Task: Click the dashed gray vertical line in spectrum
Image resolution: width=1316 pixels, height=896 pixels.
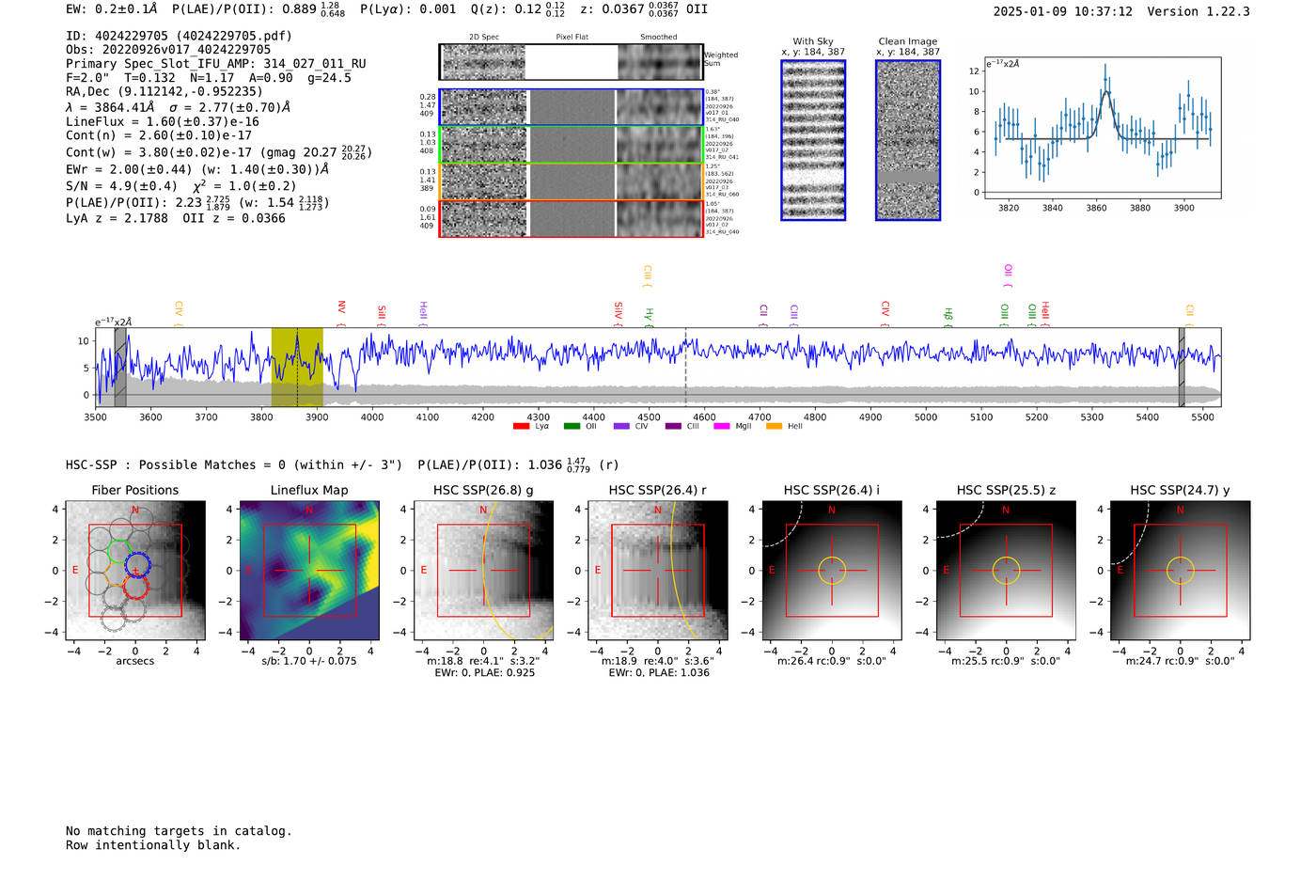Action: 685,368
